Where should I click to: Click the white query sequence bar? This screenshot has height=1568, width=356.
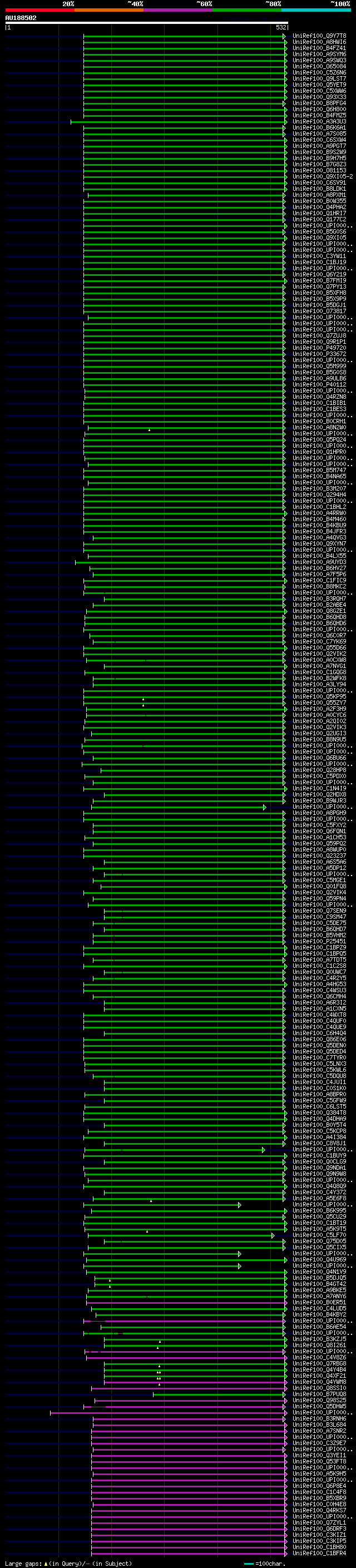point(147,22)
